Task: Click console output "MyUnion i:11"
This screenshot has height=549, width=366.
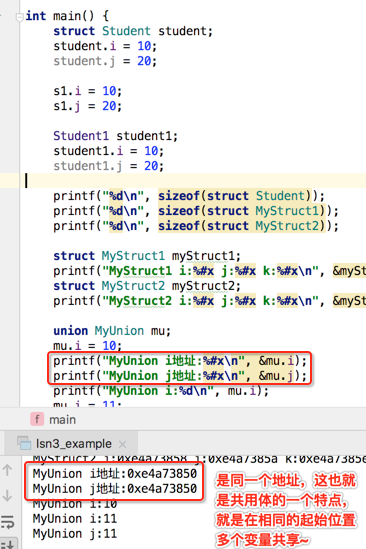Action: click(x=75, y=519)
